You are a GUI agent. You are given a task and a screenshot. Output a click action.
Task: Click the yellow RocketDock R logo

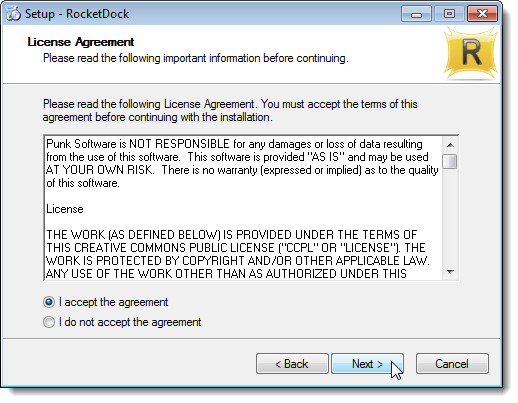coord(471,53)
